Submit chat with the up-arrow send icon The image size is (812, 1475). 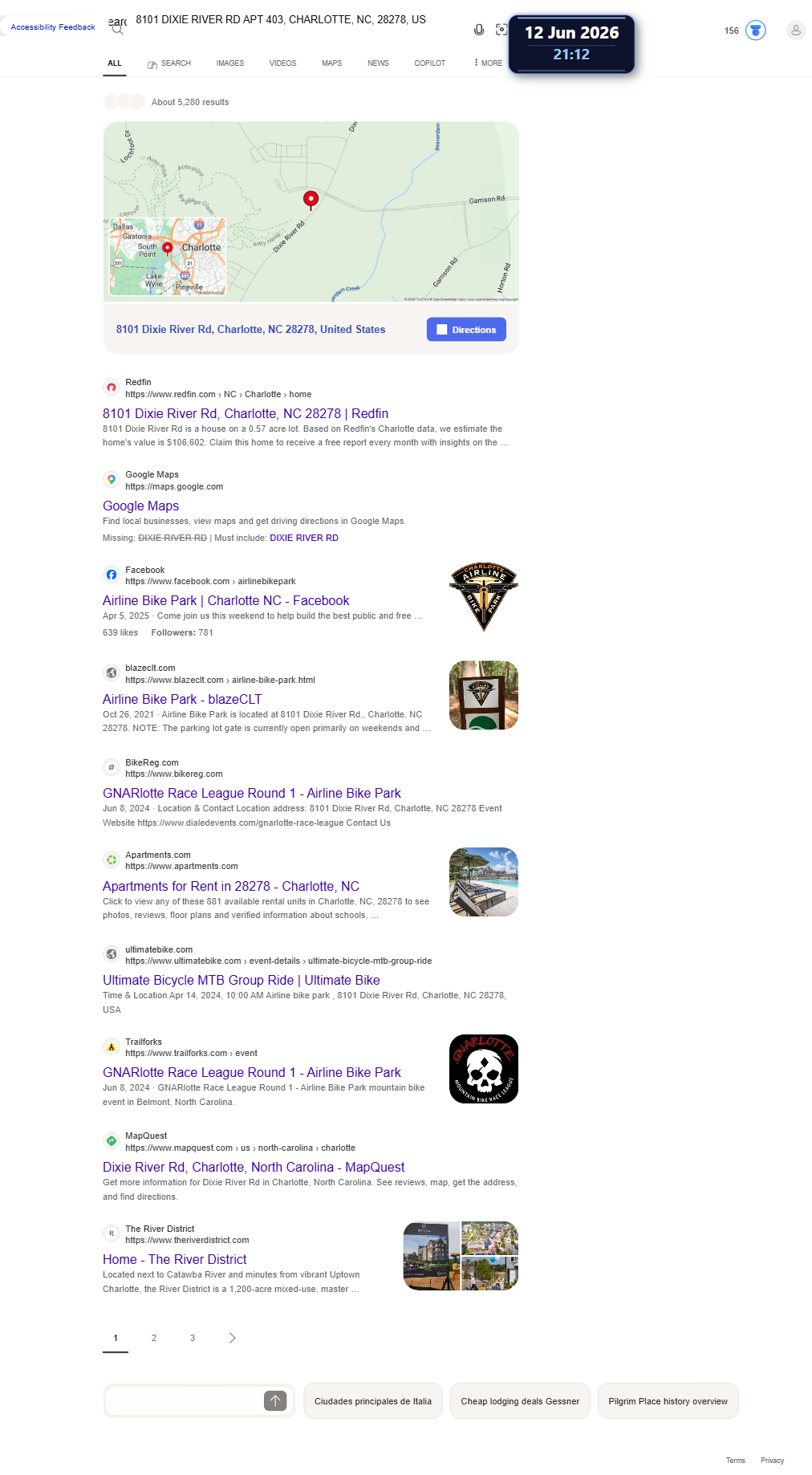275,1400
